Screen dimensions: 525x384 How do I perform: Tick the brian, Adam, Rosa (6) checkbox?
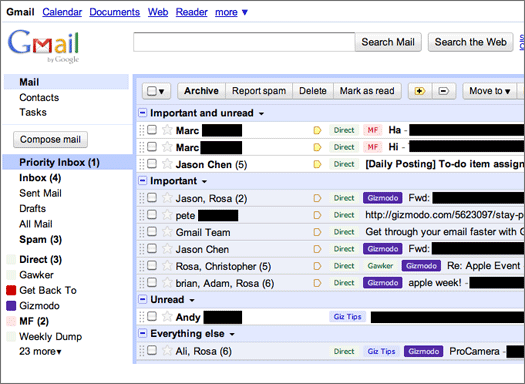tap(152, 282)
